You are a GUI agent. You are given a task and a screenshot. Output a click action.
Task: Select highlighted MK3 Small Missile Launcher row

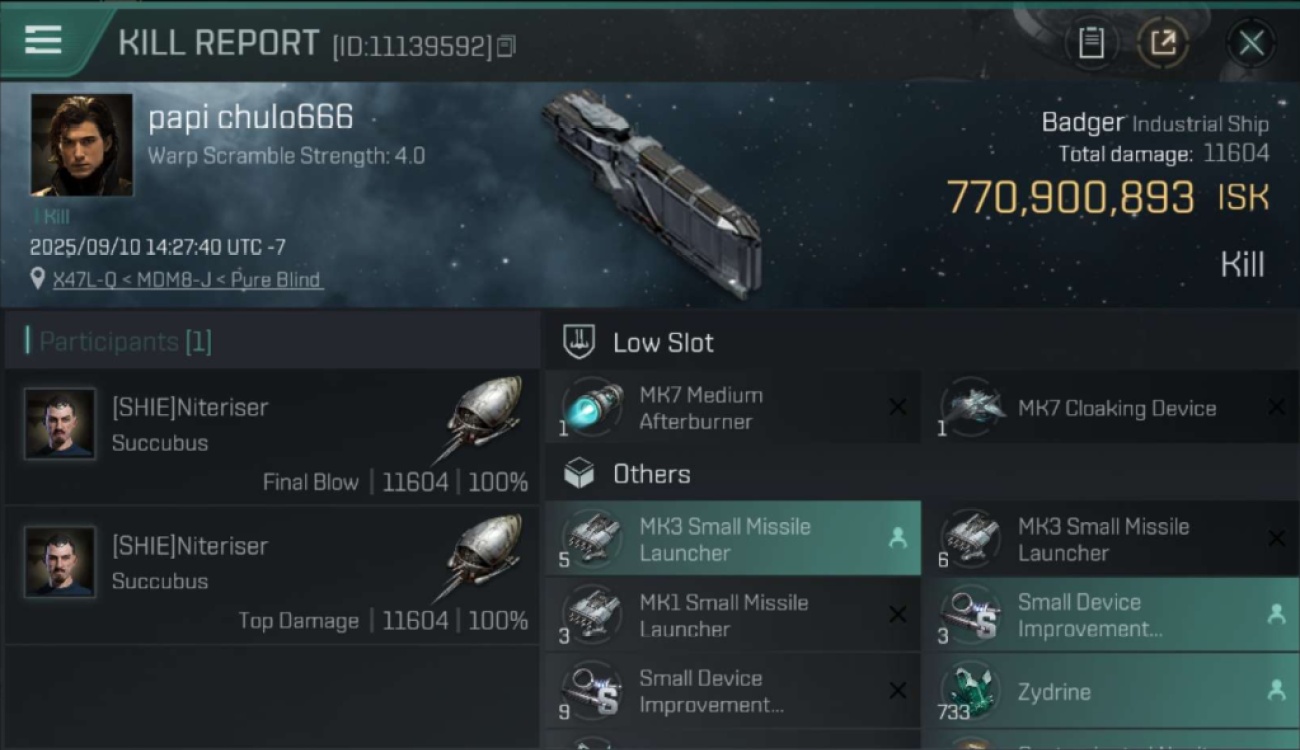(732, 539)
